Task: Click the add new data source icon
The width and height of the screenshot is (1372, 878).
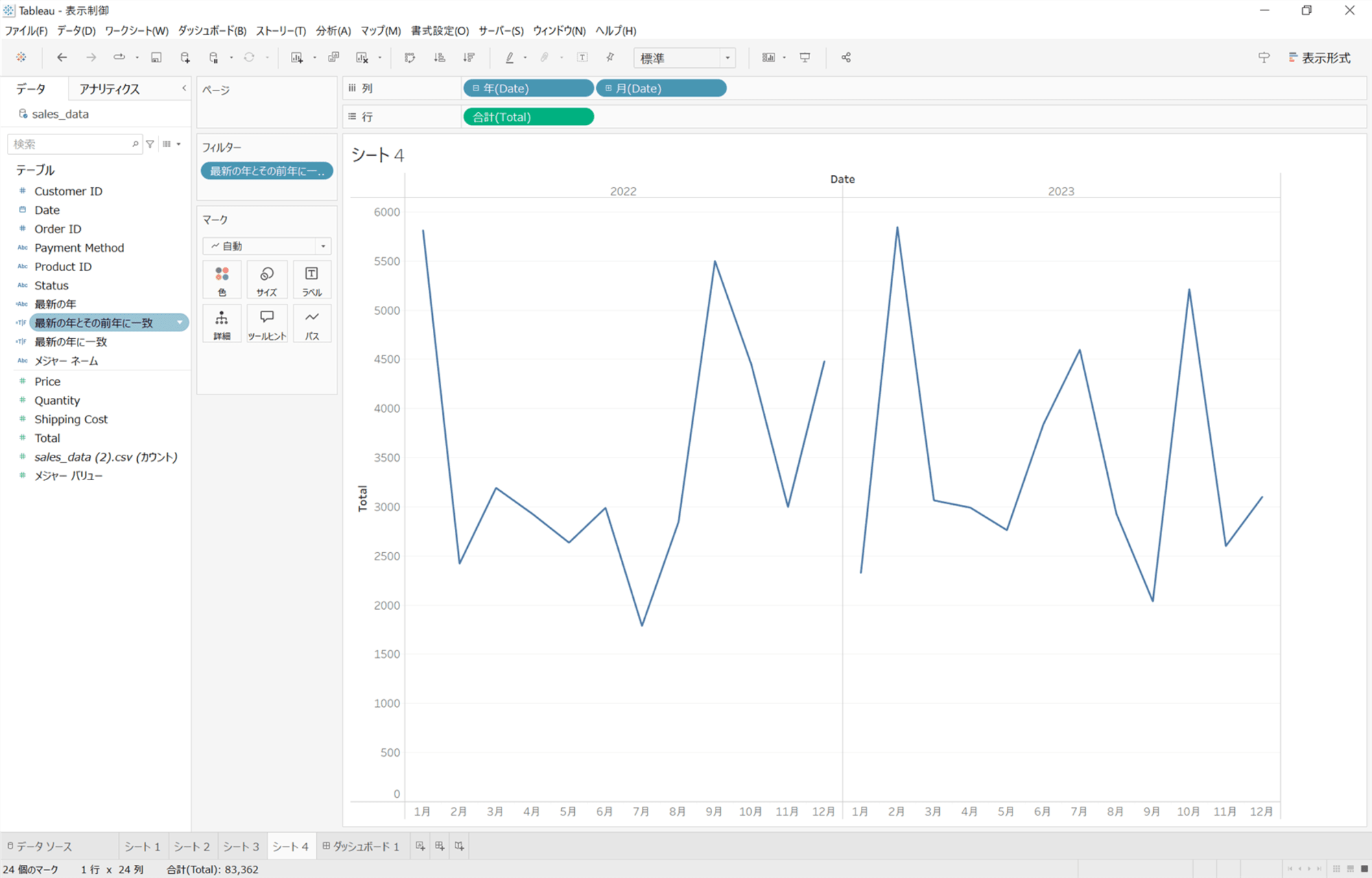Action: pyautogui.click(x=185, y=58)
